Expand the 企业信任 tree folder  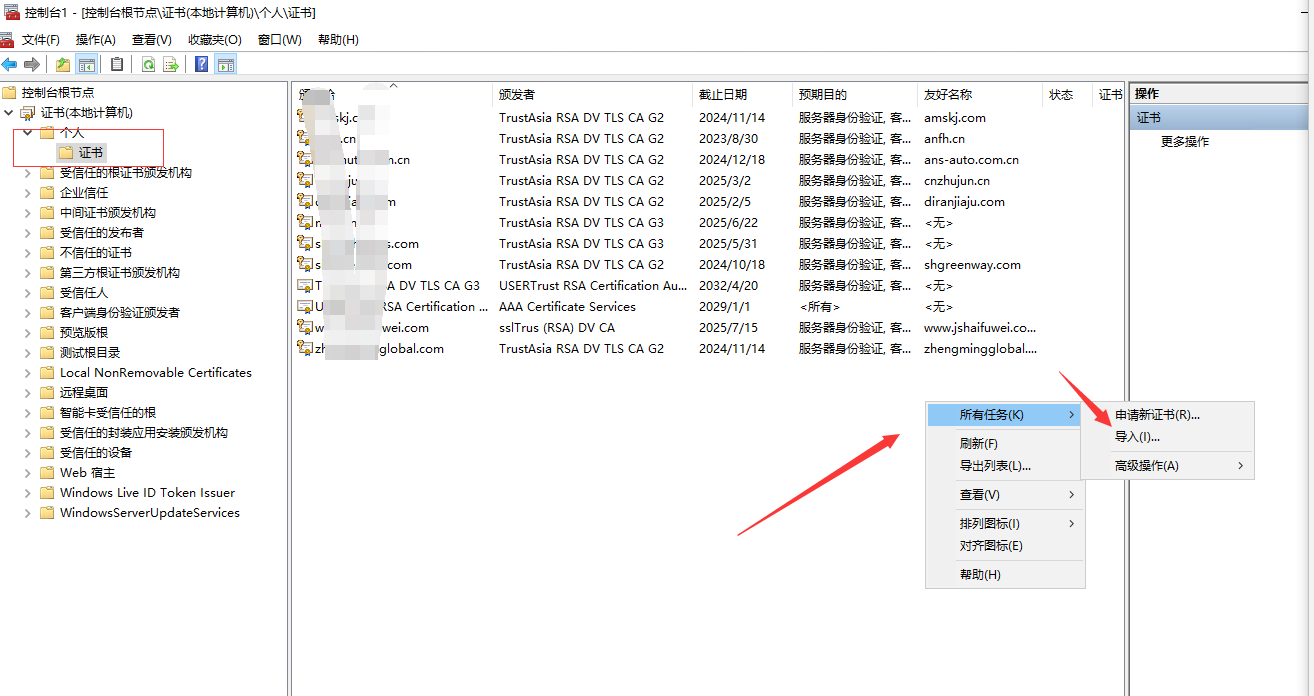pyautogui.click(x=28, y=193)
